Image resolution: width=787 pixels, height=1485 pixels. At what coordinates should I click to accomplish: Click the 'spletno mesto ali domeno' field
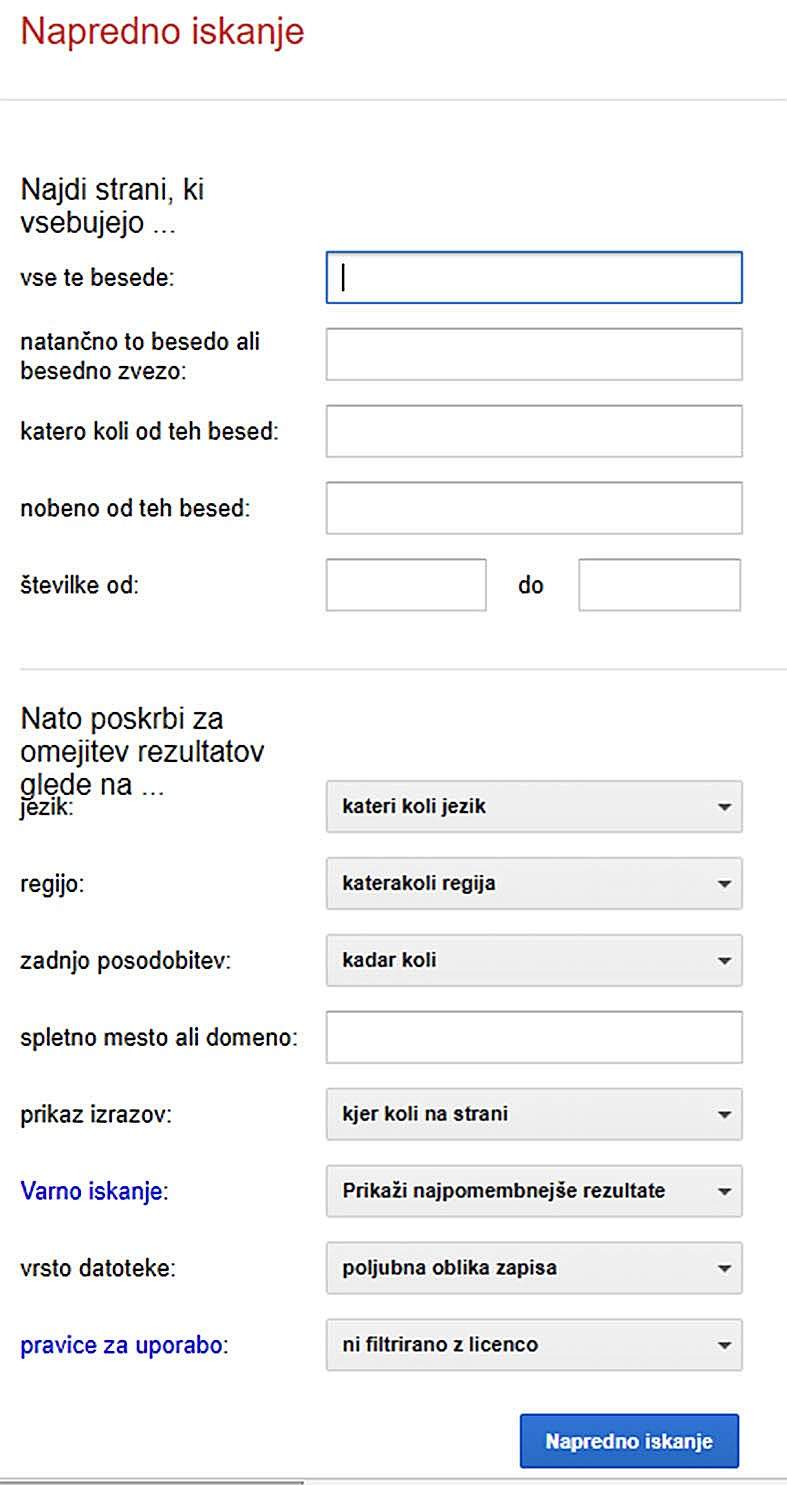pyautogui.click(x=534, y=1037)
